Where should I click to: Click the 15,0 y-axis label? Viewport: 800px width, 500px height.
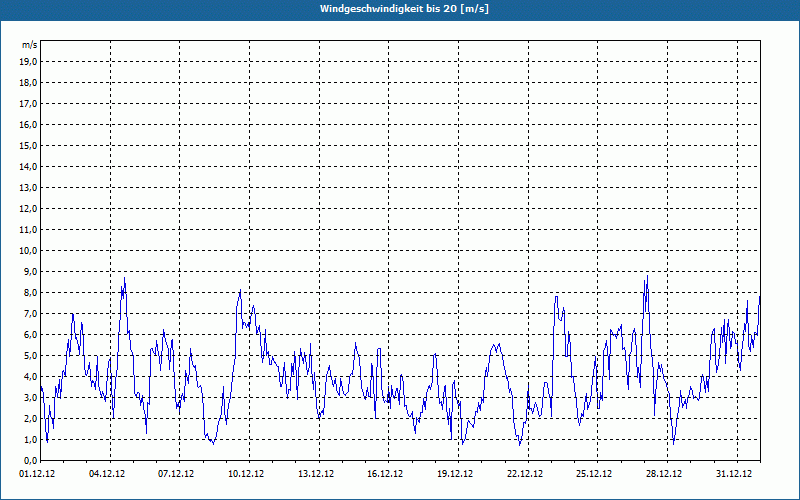pos(28,145)
